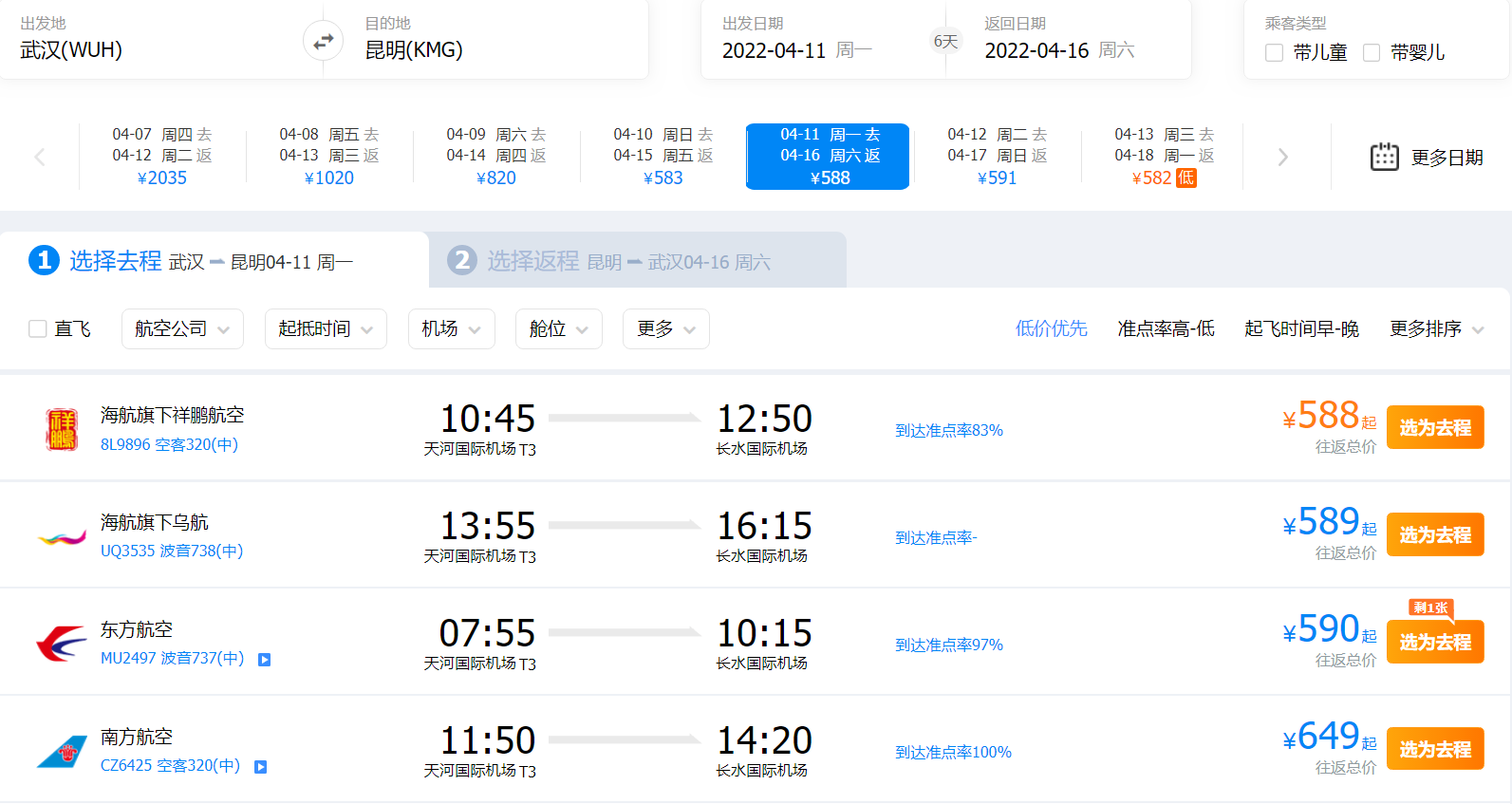Open flight UQ3535 波音738(中) details
Image resolution: width=1512 pixels, height=804 pixels.
[172, 551]
